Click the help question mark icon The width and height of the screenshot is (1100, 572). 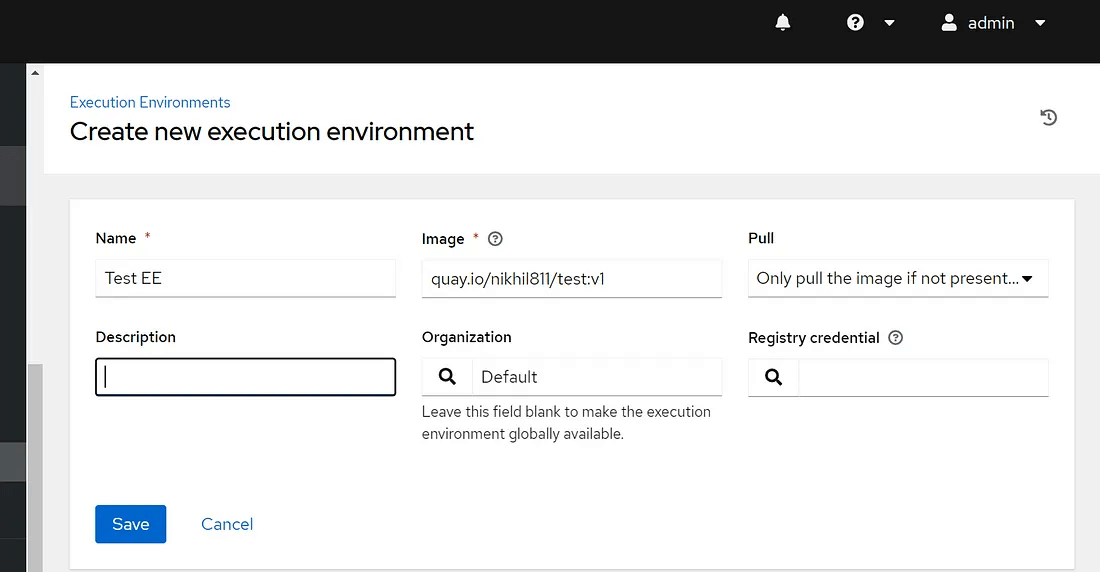click(855, 23)
